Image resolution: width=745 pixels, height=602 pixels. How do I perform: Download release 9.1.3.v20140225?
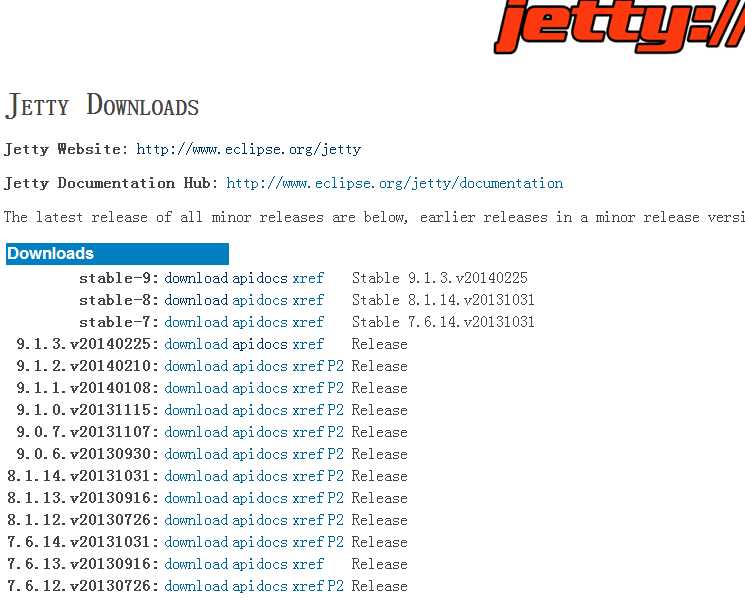(x=196, y=344)
